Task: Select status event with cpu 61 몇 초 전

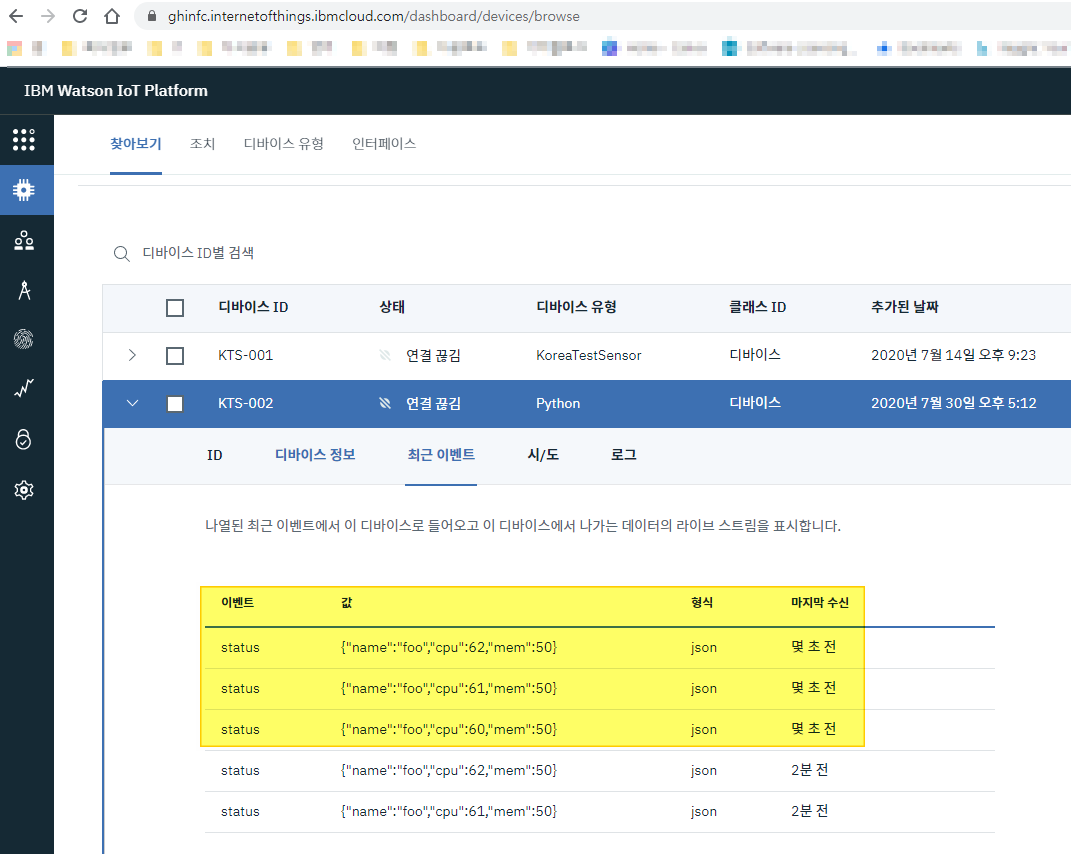Action: 600,689
